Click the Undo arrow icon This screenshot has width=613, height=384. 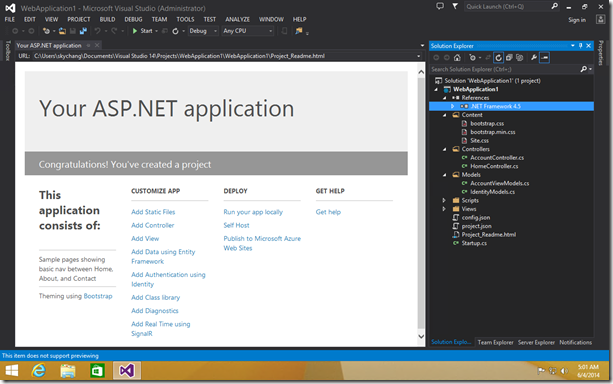pos(97,31)
